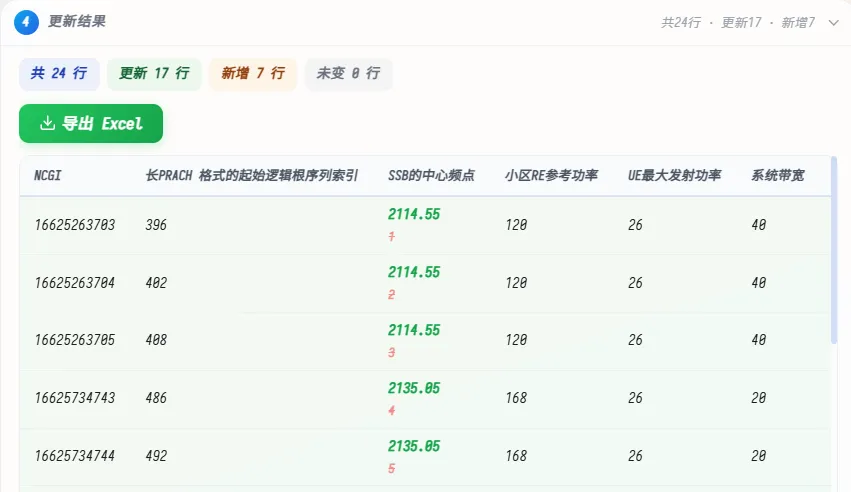851x492 pixels.
Task: Click PRACH index value 402
Action: (156, 283)
